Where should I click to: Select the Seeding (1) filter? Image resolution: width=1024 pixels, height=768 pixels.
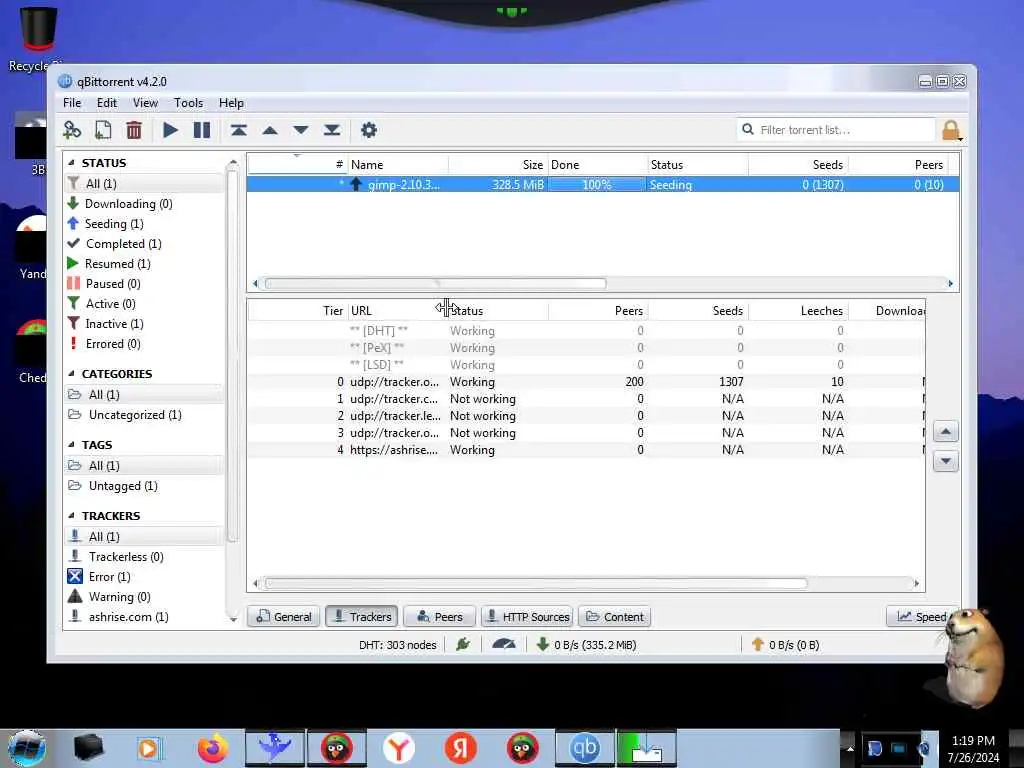click(114, 224)
